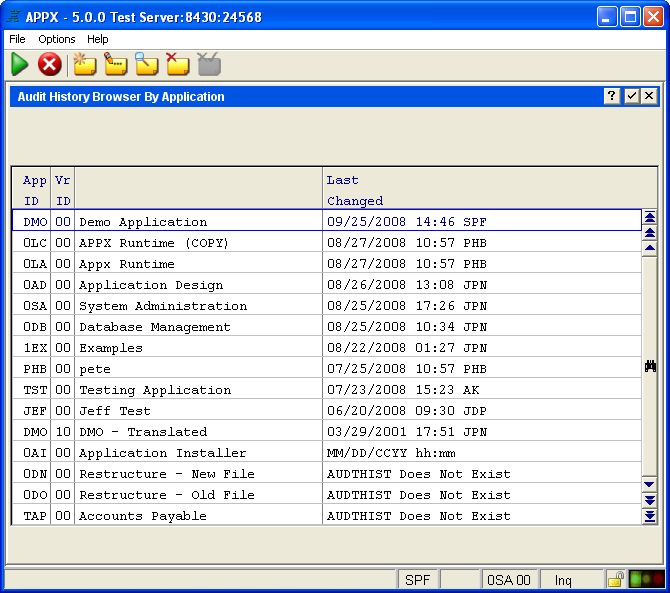Close the Audit History Browser panel
The height and width of the screenshot is (593, 670).
pos(649,96)
